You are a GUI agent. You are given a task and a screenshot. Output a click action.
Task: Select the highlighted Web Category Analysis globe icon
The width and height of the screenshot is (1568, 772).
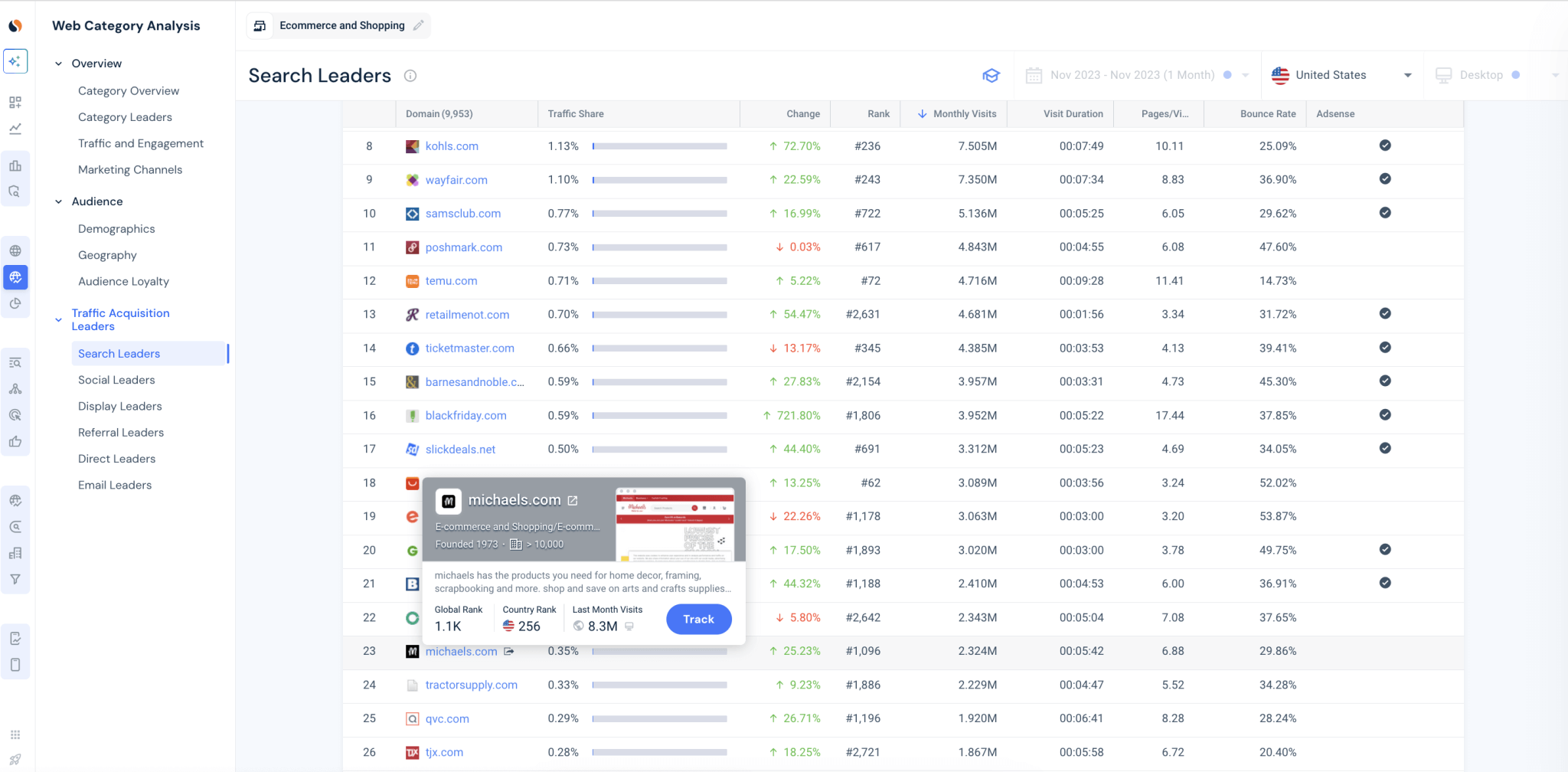pyautogui.click(x=15, y=277)
